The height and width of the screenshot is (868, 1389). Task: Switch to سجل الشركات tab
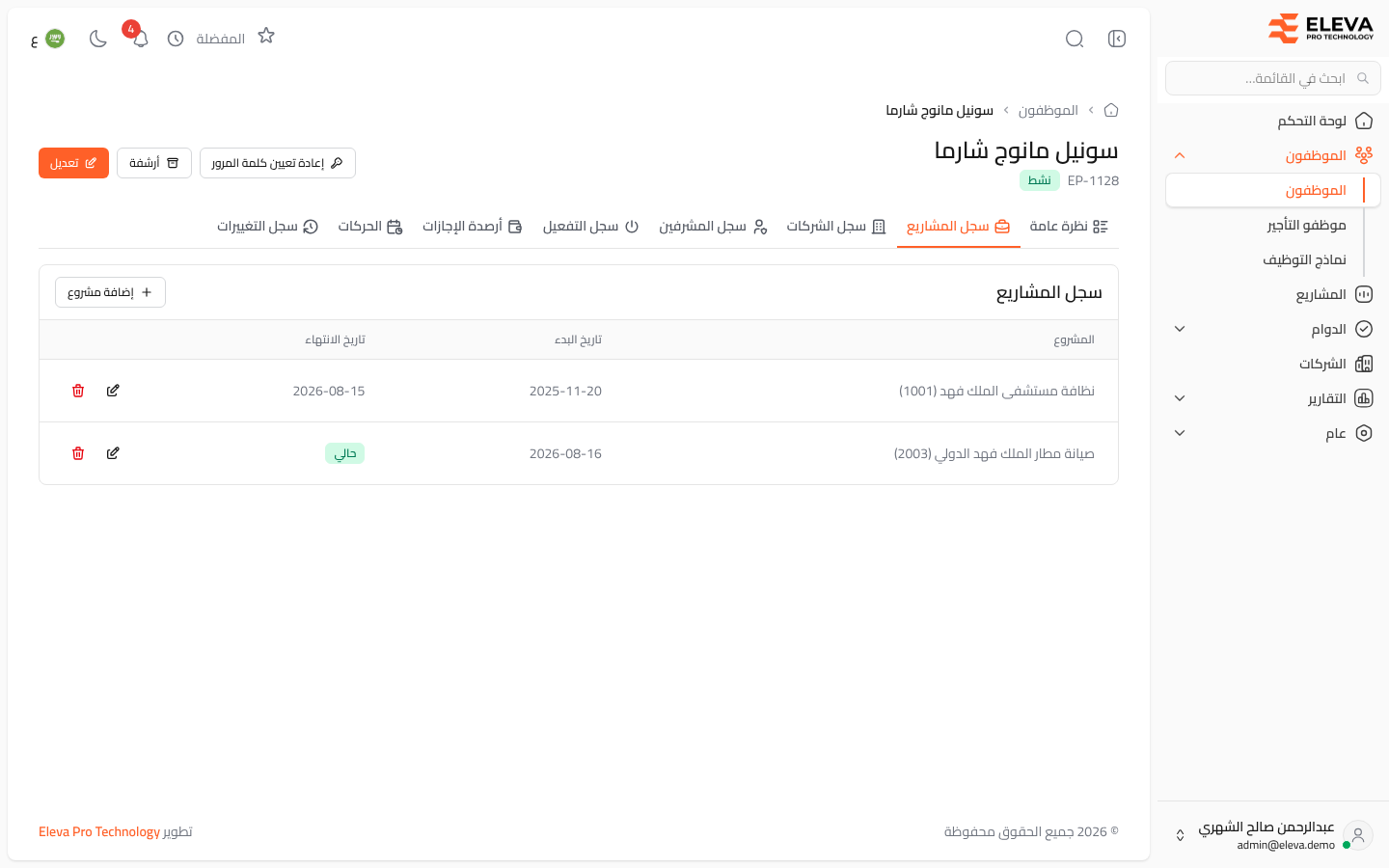[x=836, y=226]
